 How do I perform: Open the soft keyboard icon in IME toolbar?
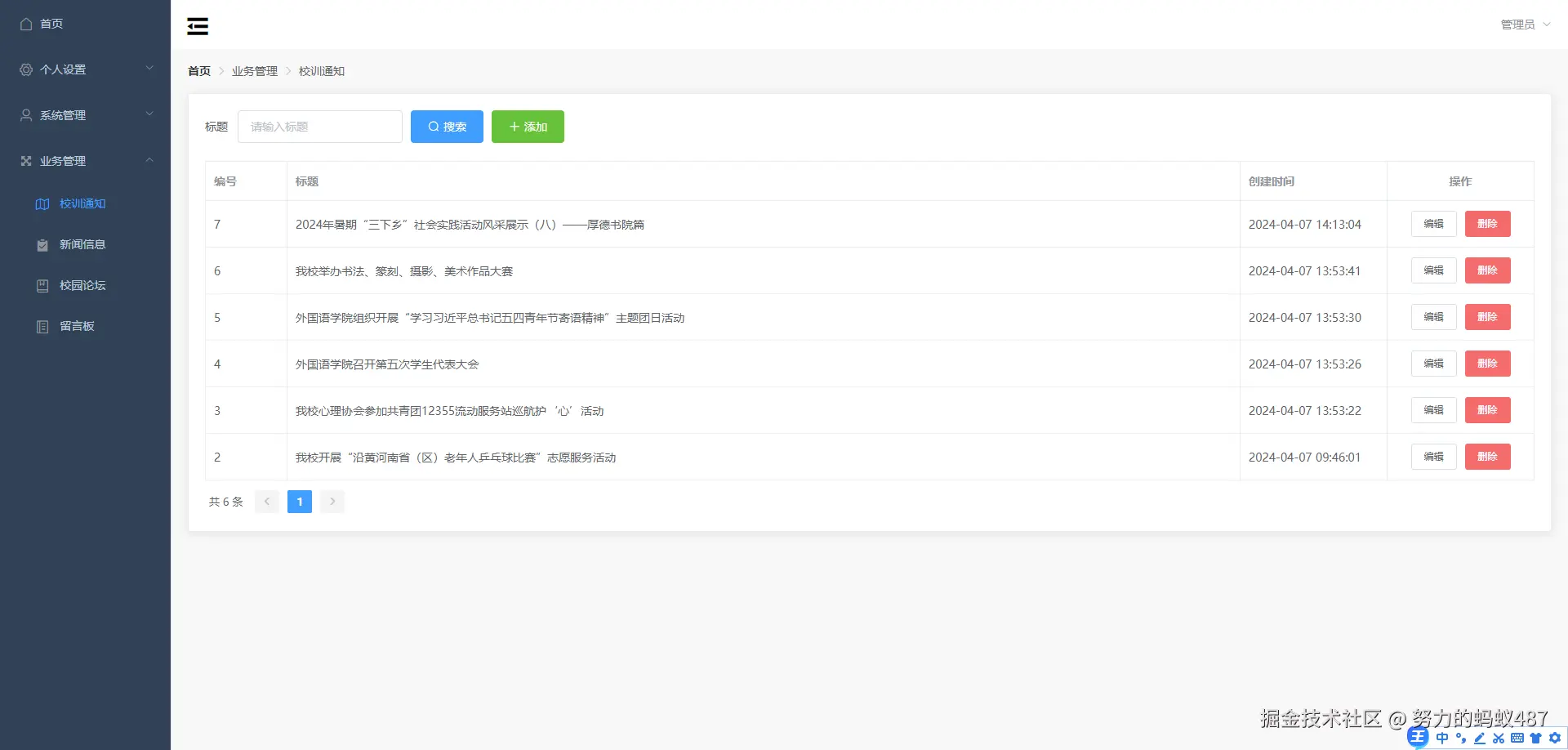click(x=1517, y=738)
